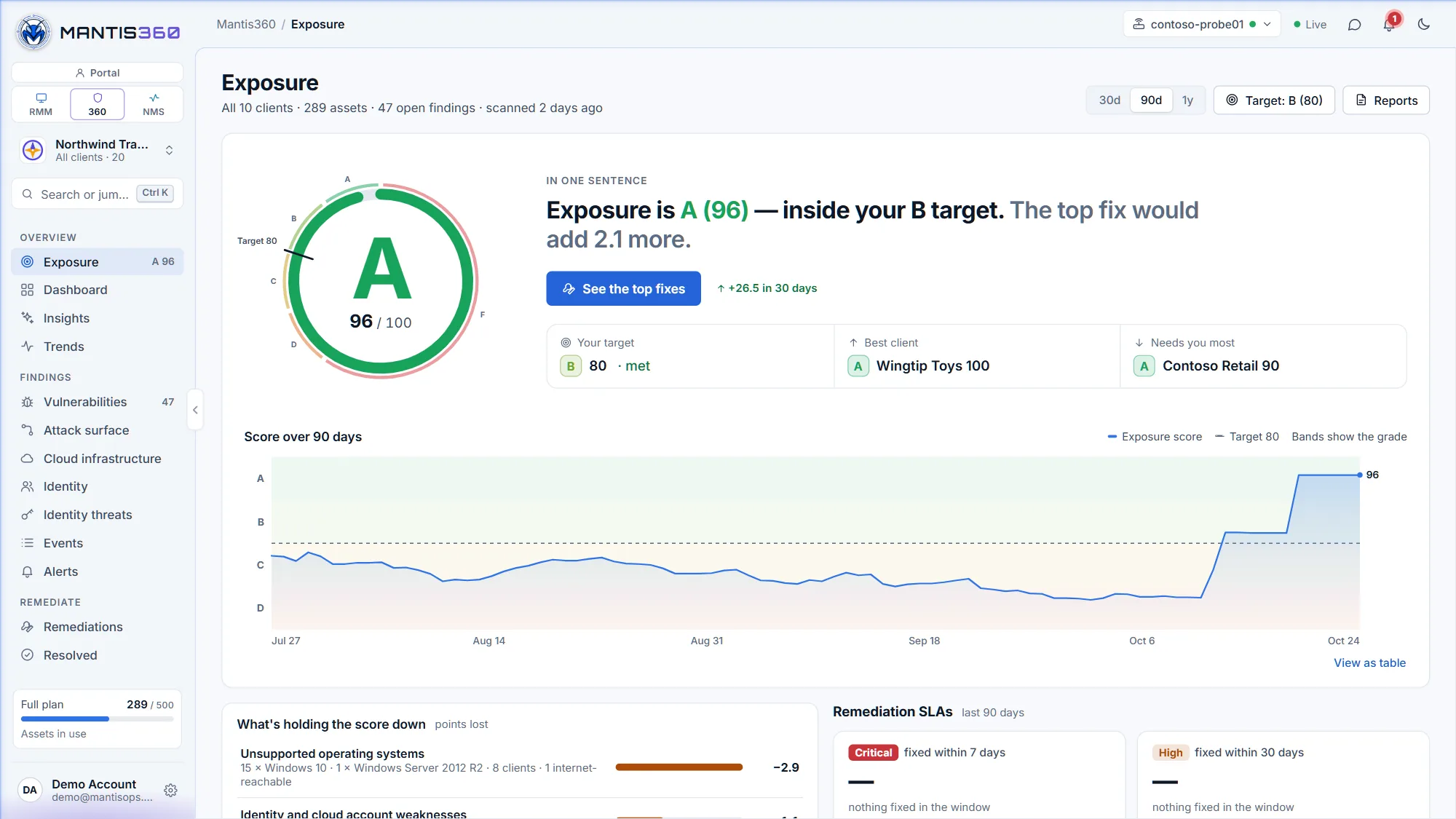The image size is (1456, 819).
Task: Open the Portal button
Action: click(98, 73)
